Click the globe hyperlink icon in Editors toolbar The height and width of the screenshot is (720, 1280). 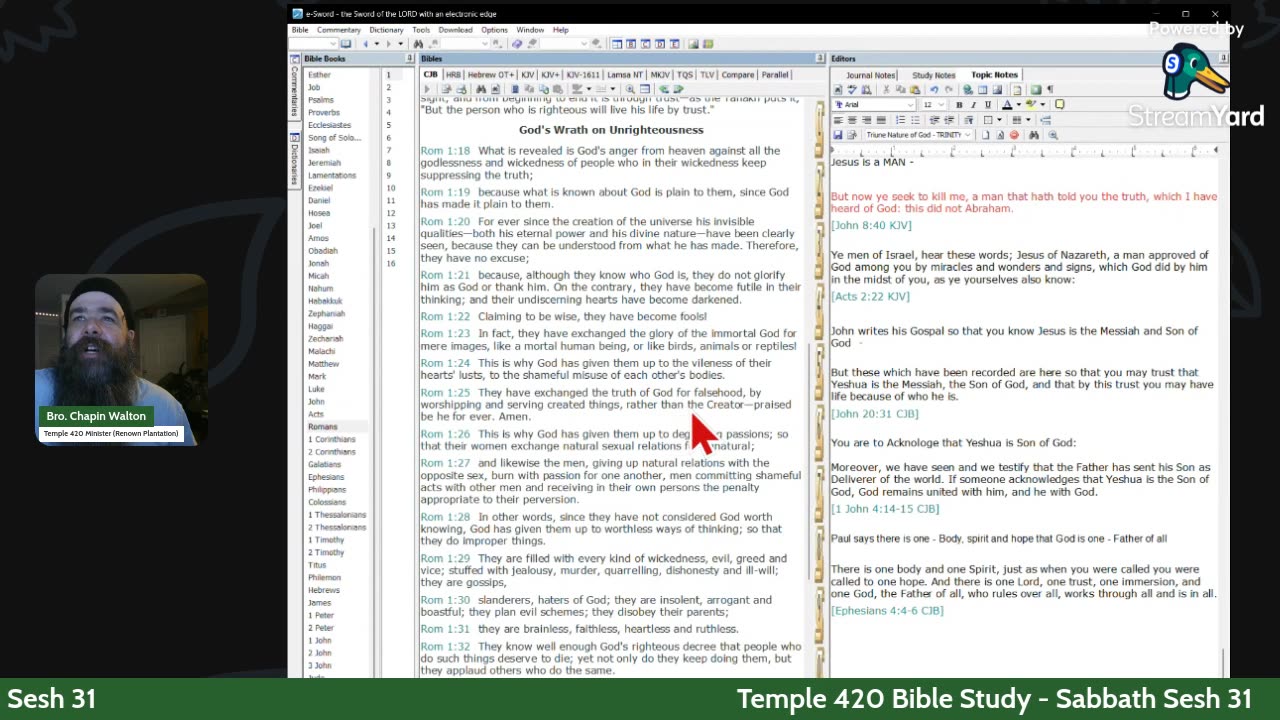[x=968, y=89]
